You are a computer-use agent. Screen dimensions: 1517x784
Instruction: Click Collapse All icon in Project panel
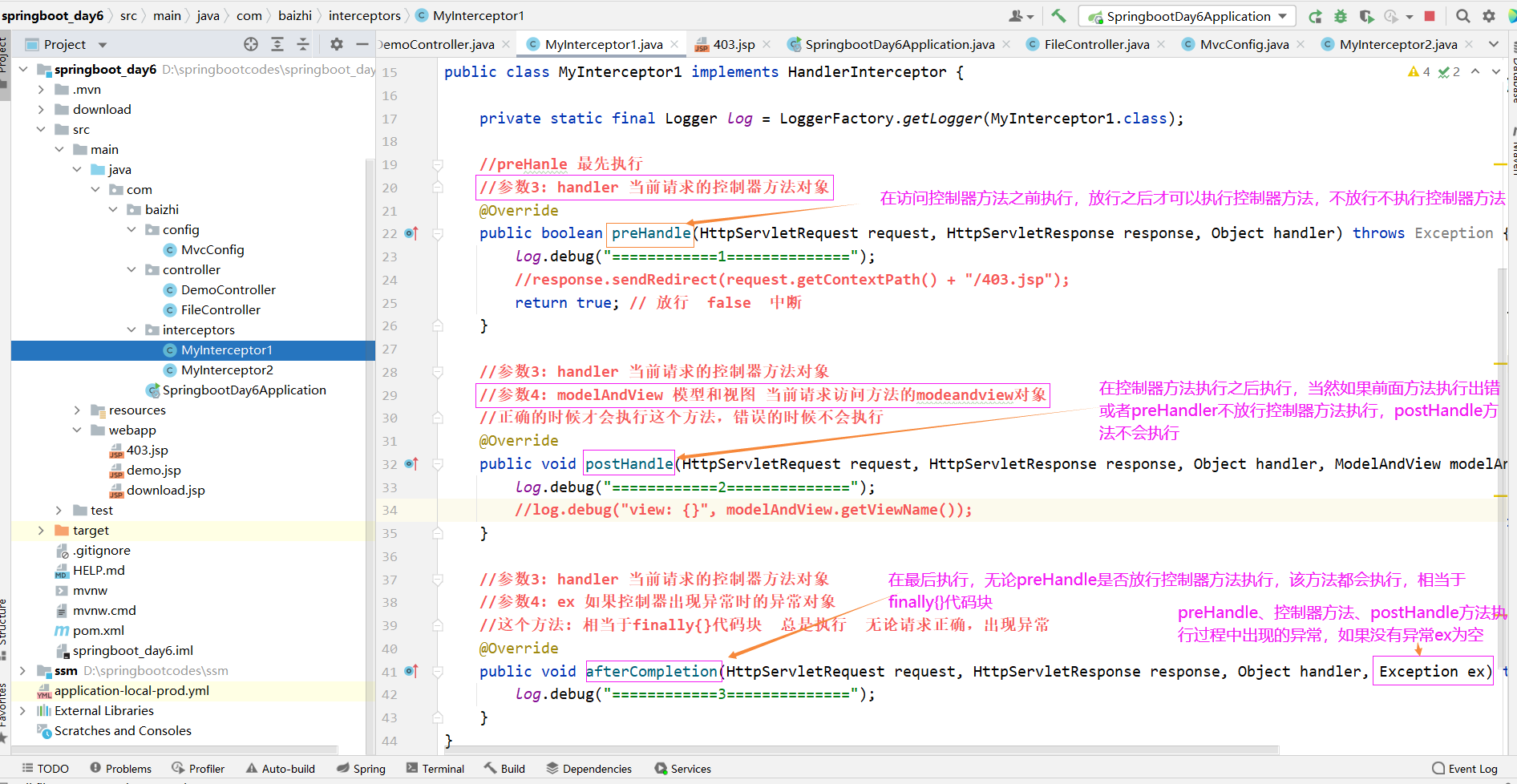(303, 44)
